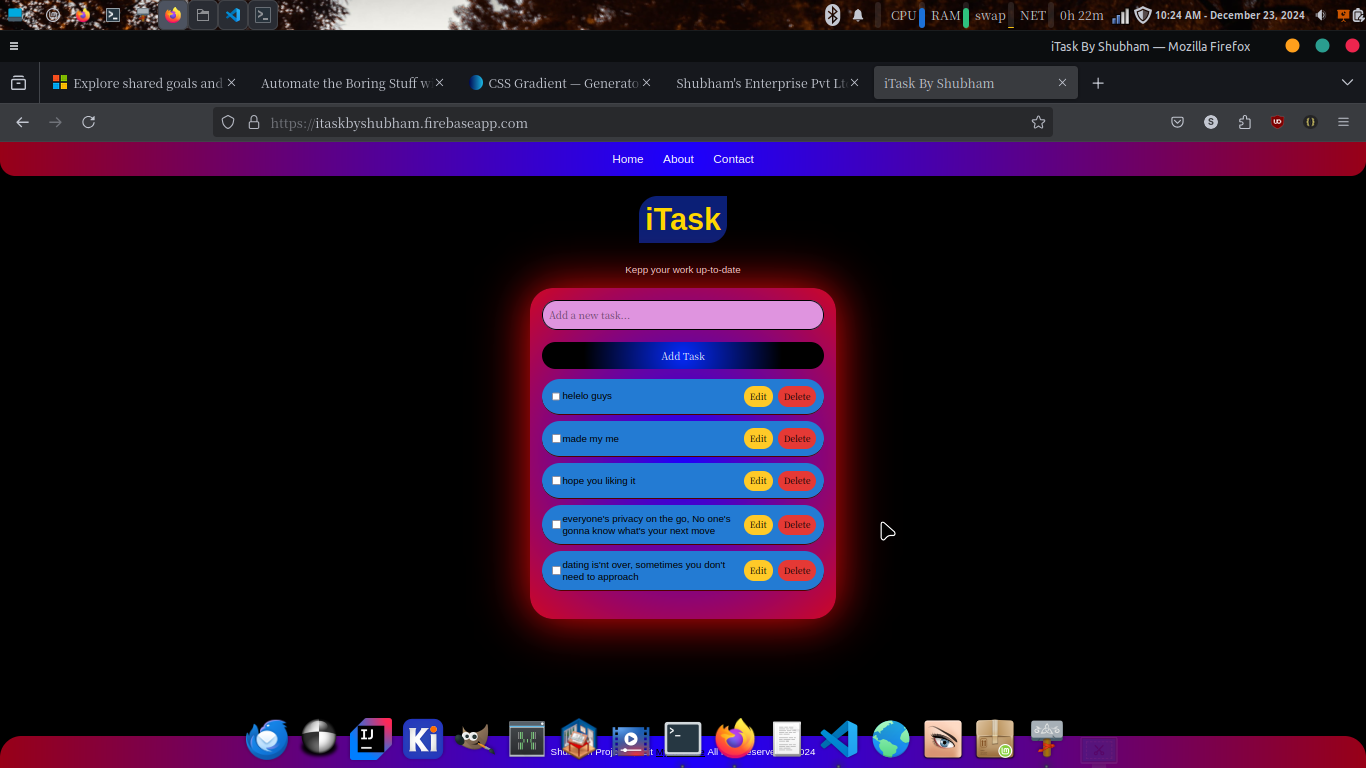Tick the checkbox for 'helelo guys' task
The height and width of the screenshot is (768, 1366).
click(x=556, y=397)
